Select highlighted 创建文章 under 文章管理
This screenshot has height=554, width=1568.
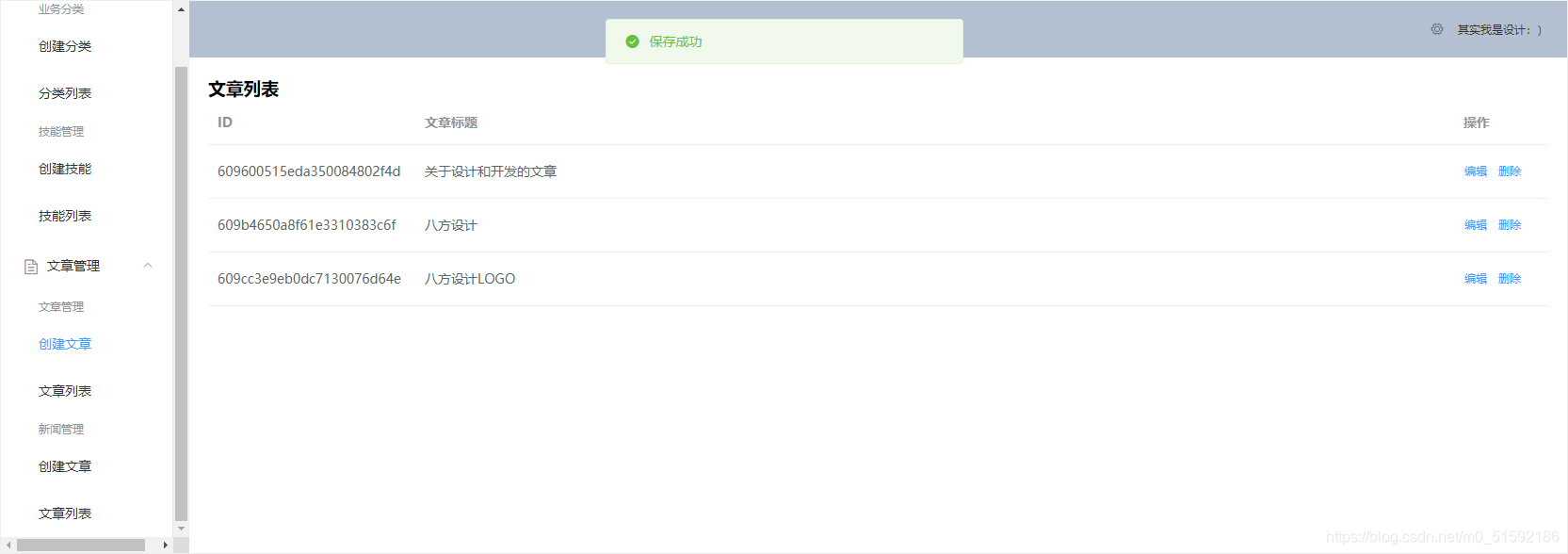pos(65,344)
